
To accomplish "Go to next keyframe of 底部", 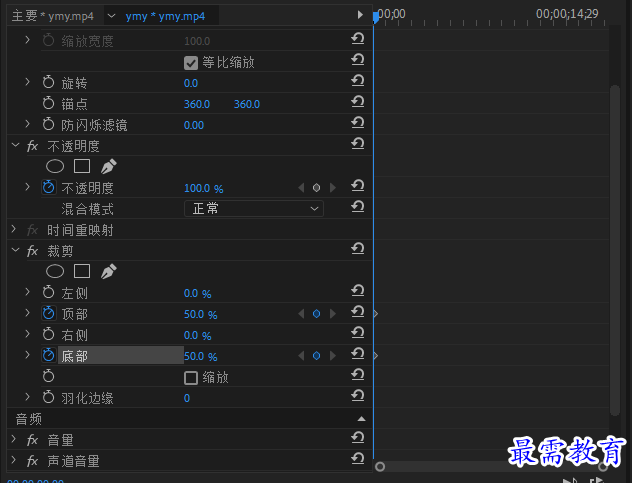I will tap(333, 356).
